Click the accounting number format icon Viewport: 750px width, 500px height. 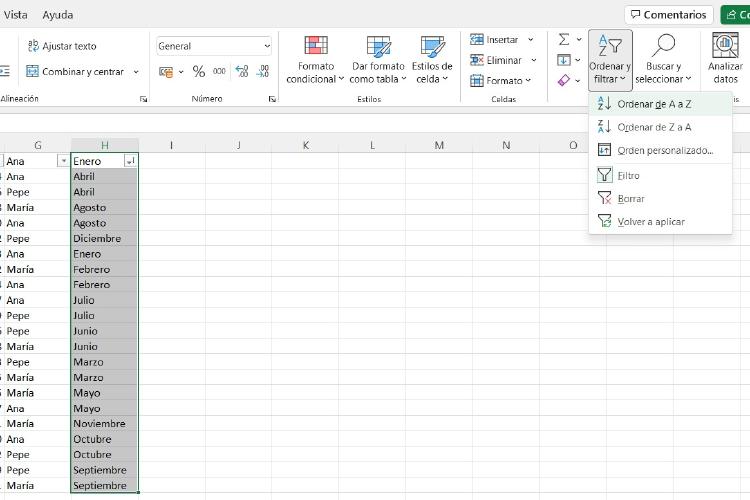coord(166,72)
